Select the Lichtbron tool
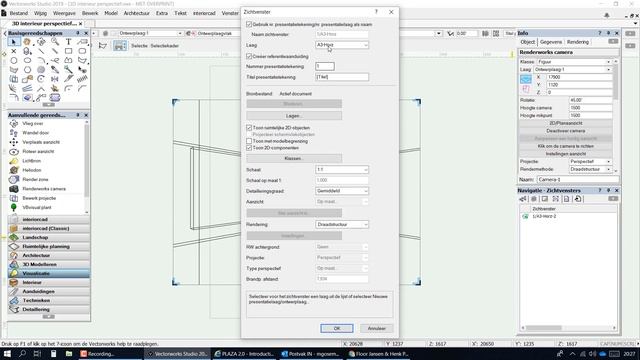Screen dimensions: 640x360 pyautogui.click(x=31, y=161)
